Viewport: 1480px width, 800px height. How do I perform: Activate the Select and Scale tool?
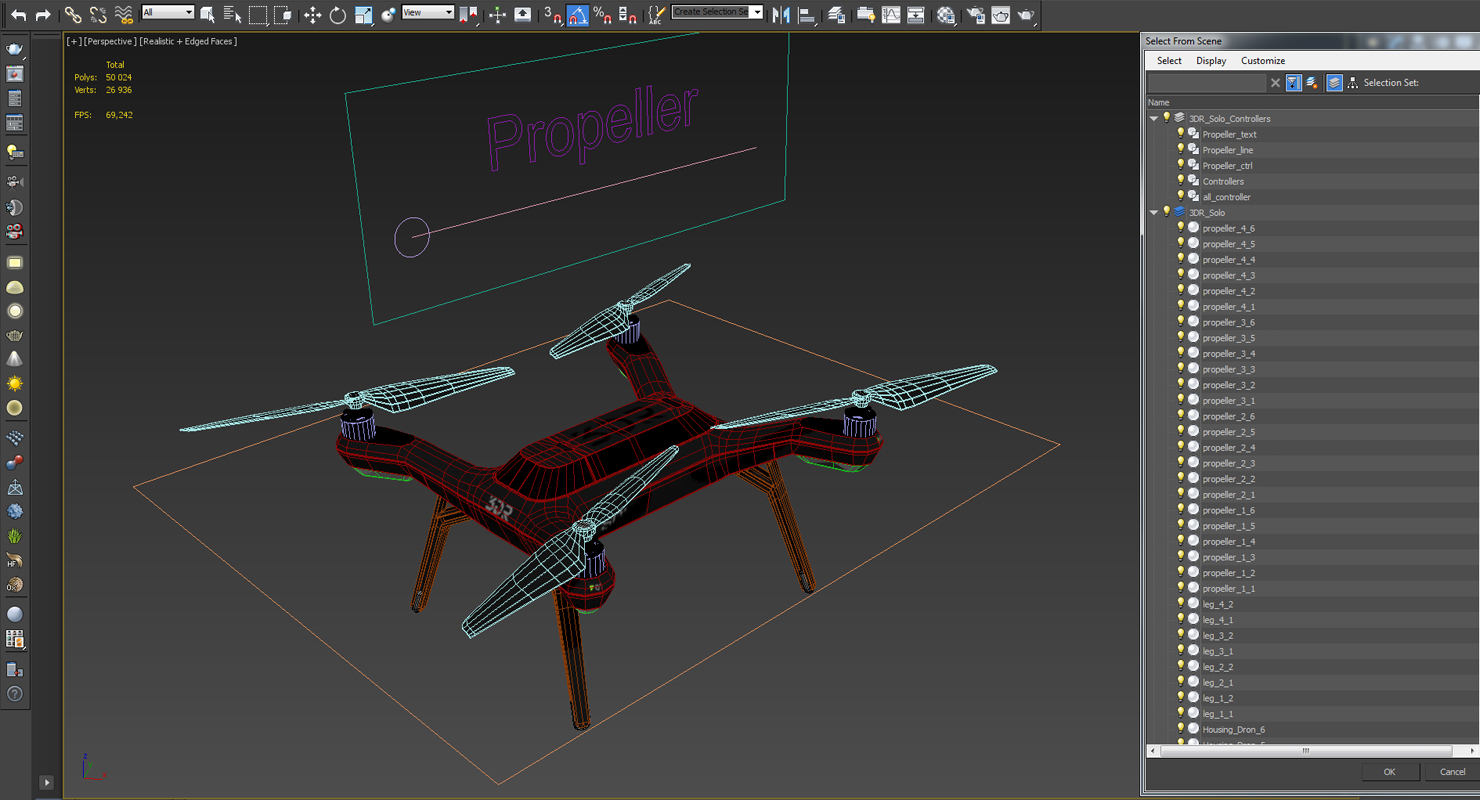(363, 14)
